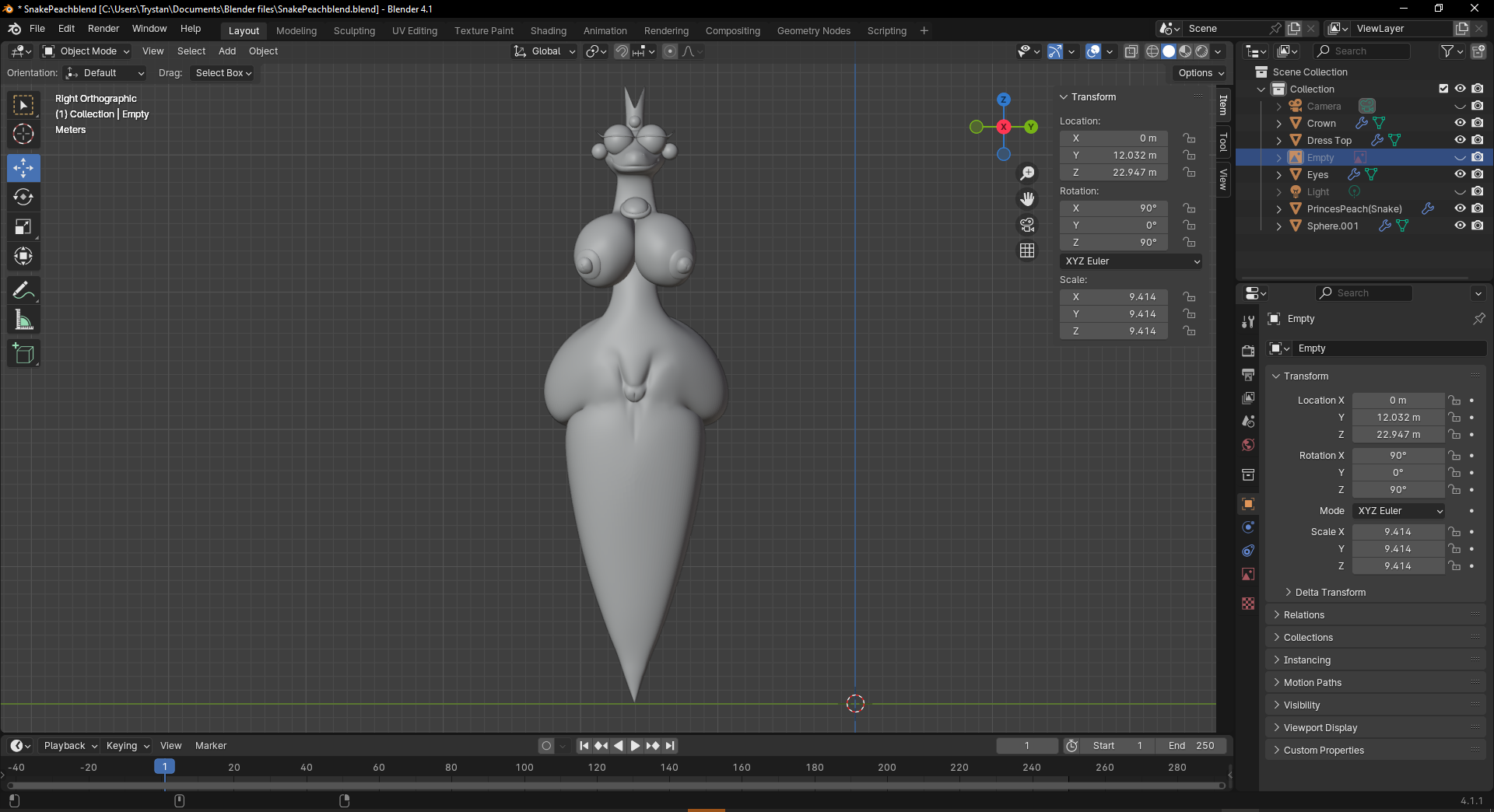Screen dimensions: 1494x812
Task: Choose the Add Cube tool
Action: 23,354
